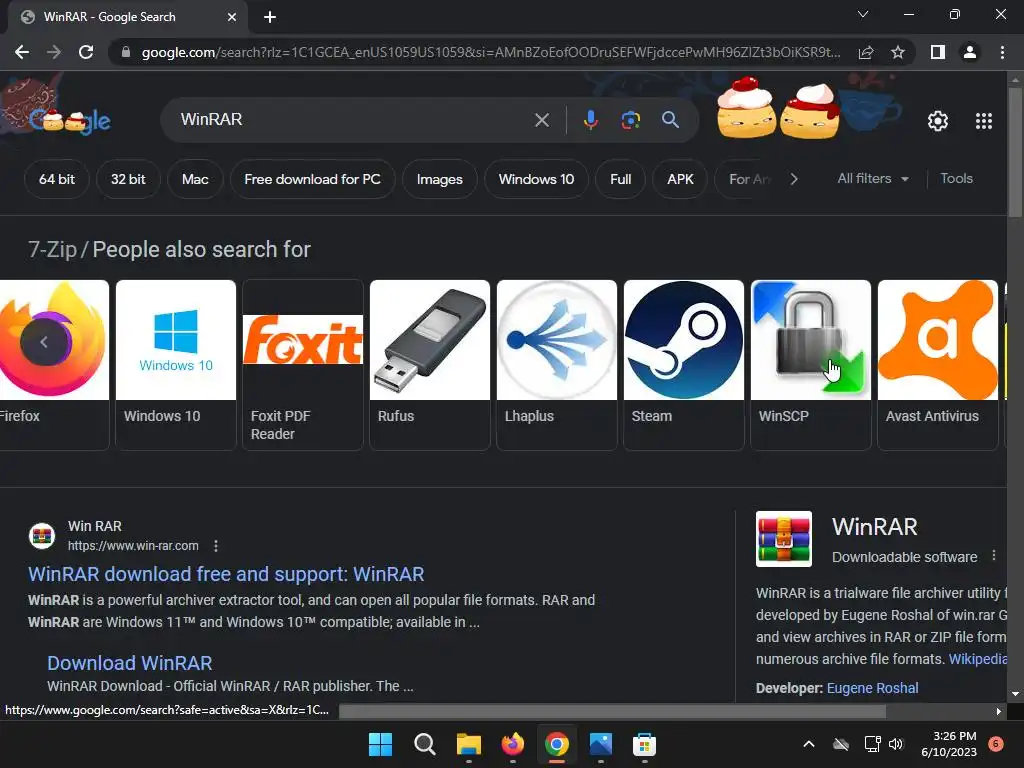The image size is (1024, 768).
Task: Bookmark this page with the star icon
Action: point(898,52)
